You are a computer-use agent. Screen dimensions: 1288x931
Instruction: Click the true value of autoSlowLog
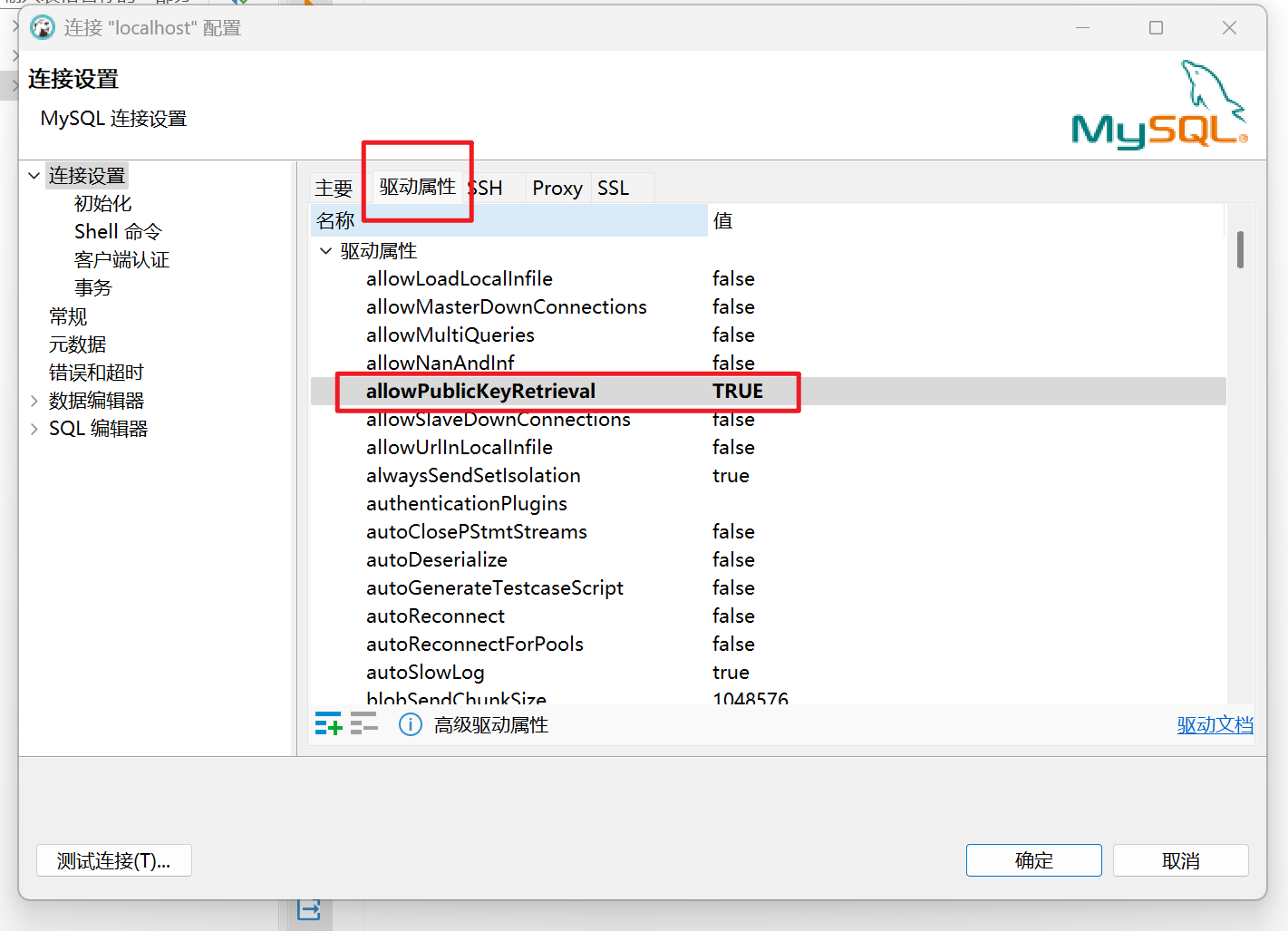pyautogui.click(x=731, y=672)
